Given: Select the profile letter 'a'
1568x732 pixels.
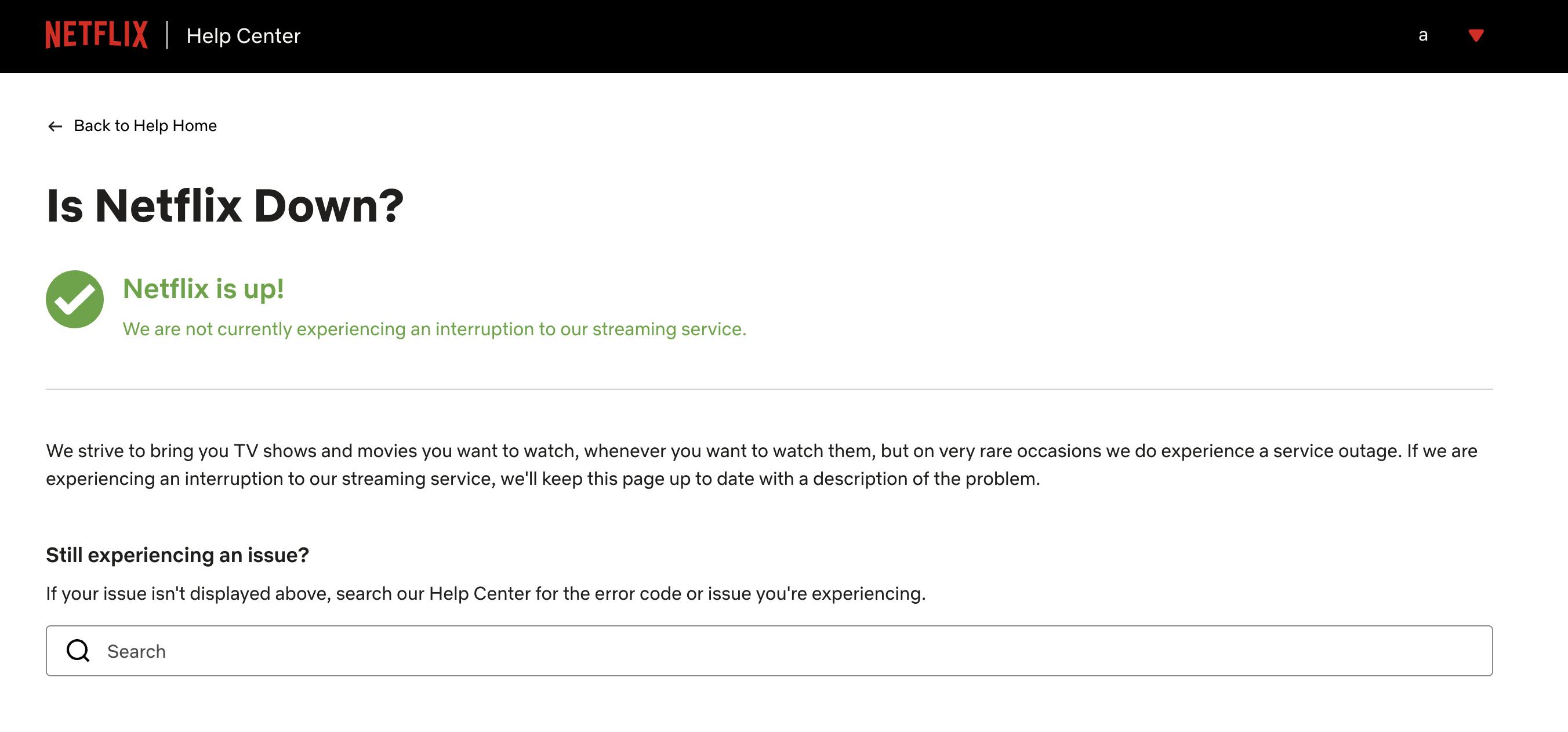Looking at the screenshot, I should point(1423,35).
